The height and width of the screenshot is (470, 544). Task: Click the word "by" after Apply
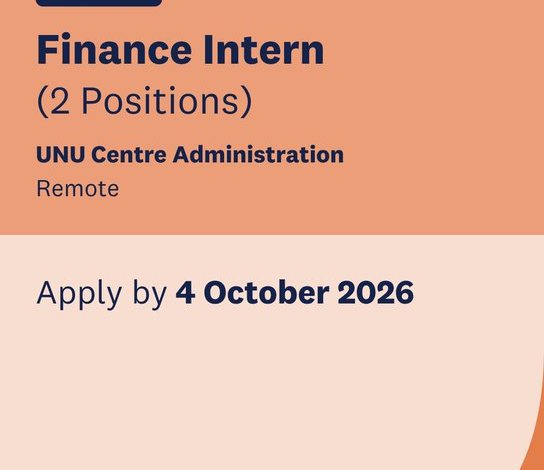tap(150, 294)
